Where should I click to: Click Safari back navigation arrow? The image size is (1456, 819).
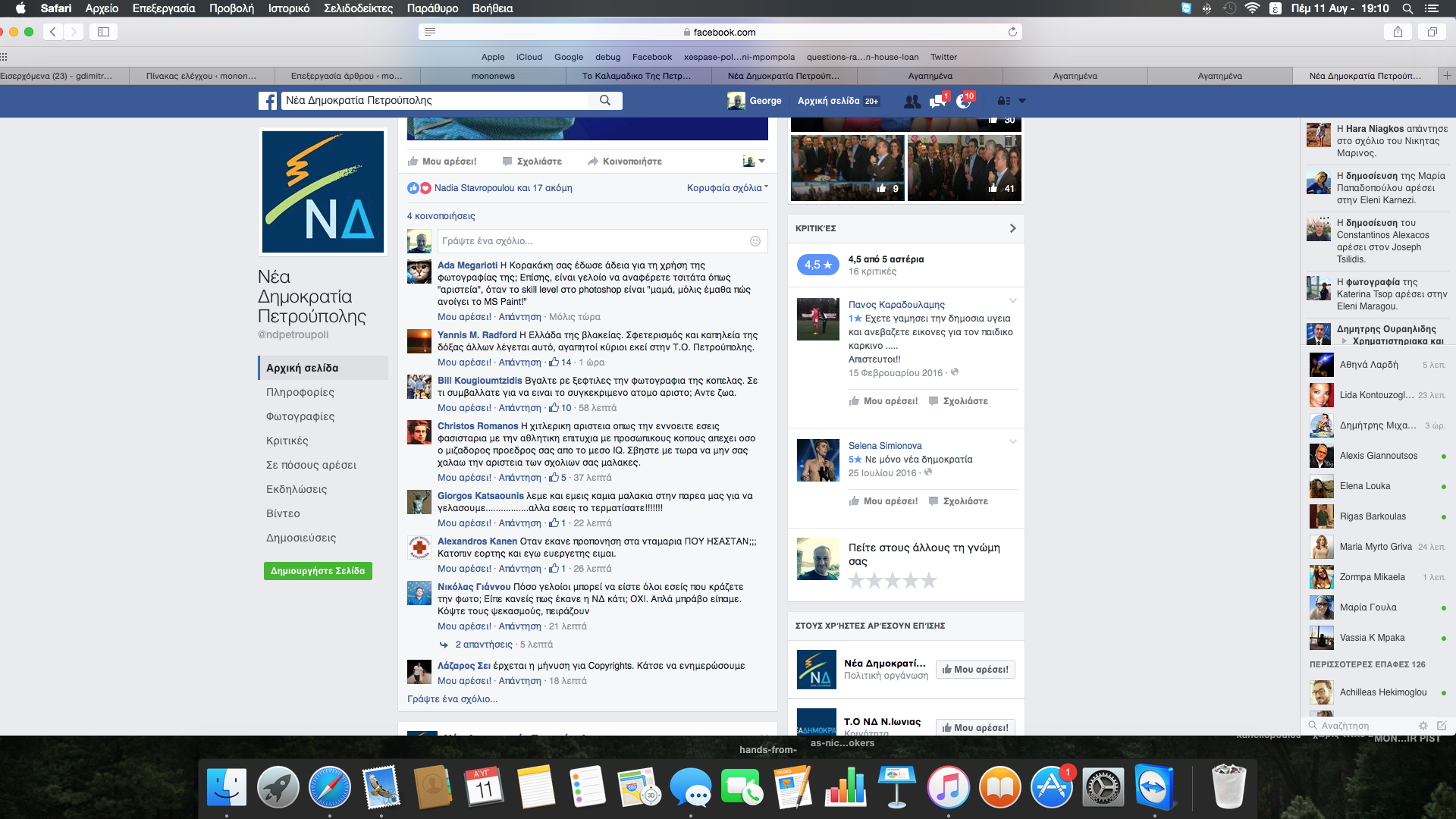53,32
